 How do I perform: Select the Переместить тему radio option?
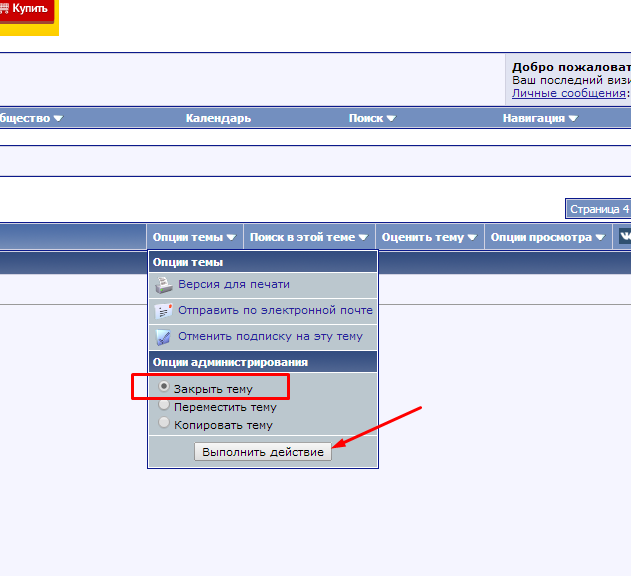pos(165,406)
